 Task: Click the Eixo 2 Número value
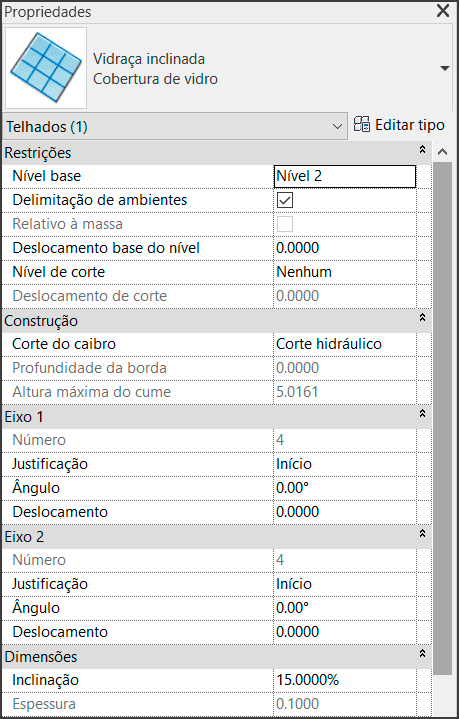[345, 560]
